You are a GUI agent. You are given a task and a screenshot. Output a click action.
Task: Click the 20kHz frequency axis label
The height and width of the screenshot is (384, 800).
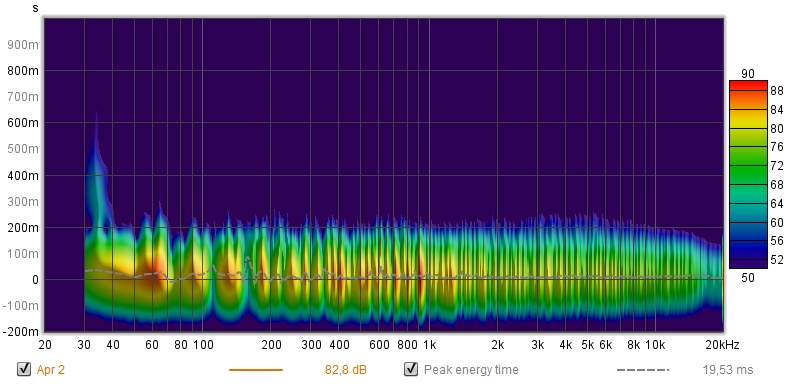click(x=721, y=345)
